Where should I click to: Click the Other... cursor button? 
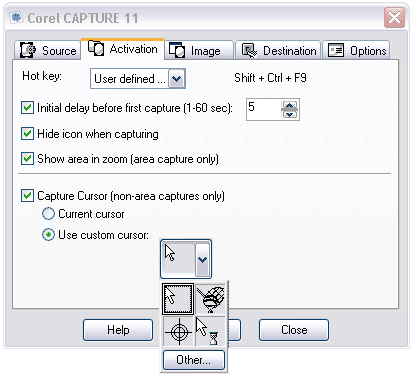pyautogui.click(x=194, y=360)
